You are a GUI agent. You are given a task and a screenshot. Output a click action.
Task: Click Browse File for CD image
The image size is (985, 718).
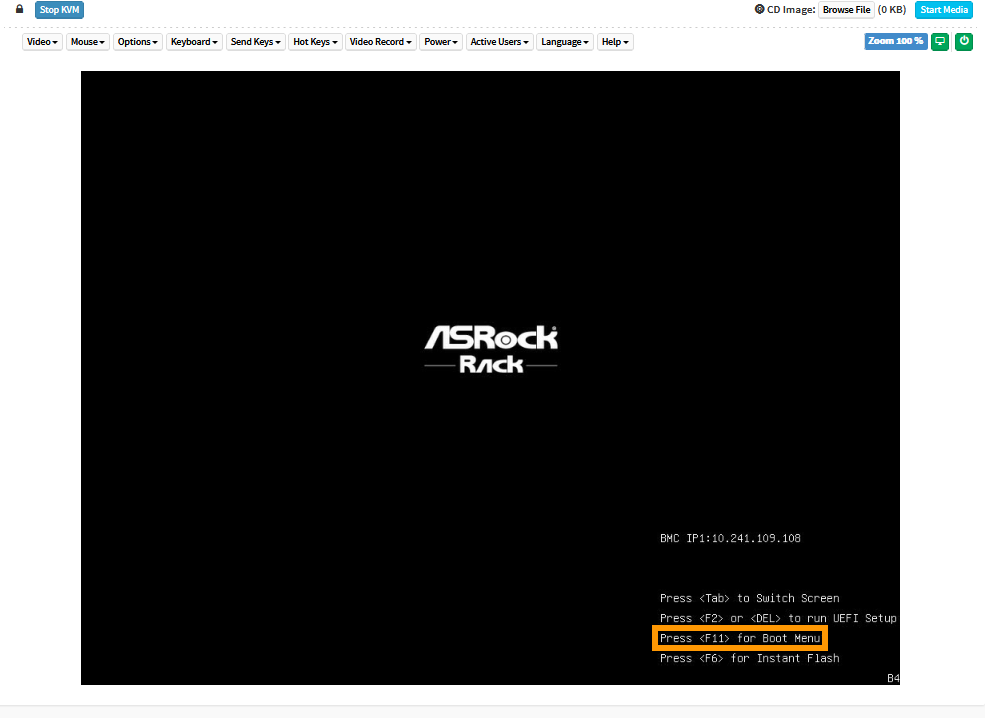846,10
